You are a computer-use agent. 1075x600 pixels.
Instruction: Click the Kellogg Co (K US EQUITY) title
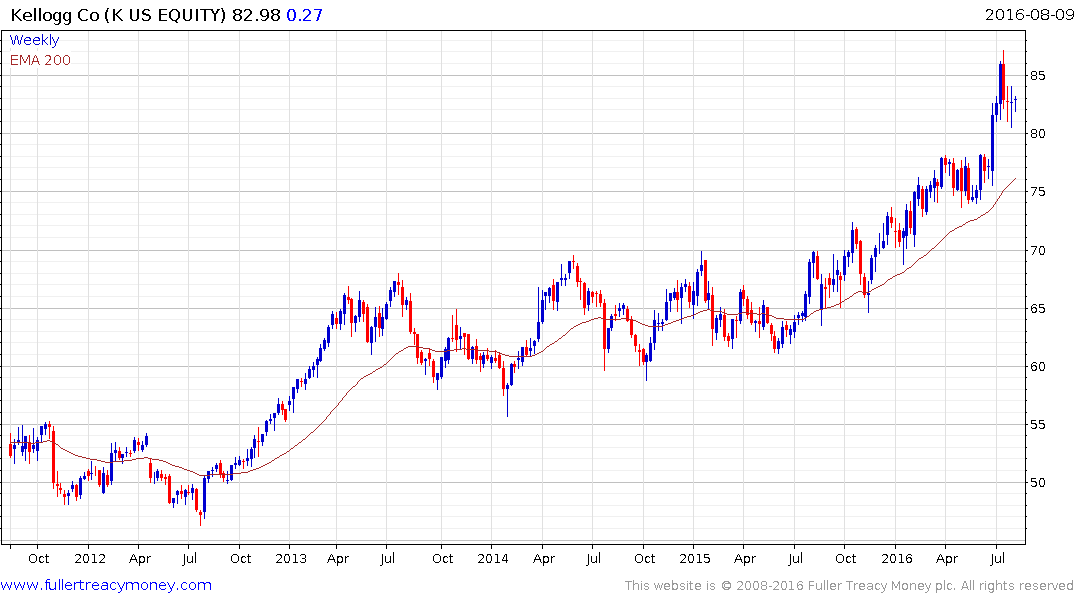(x=118, y=15)
